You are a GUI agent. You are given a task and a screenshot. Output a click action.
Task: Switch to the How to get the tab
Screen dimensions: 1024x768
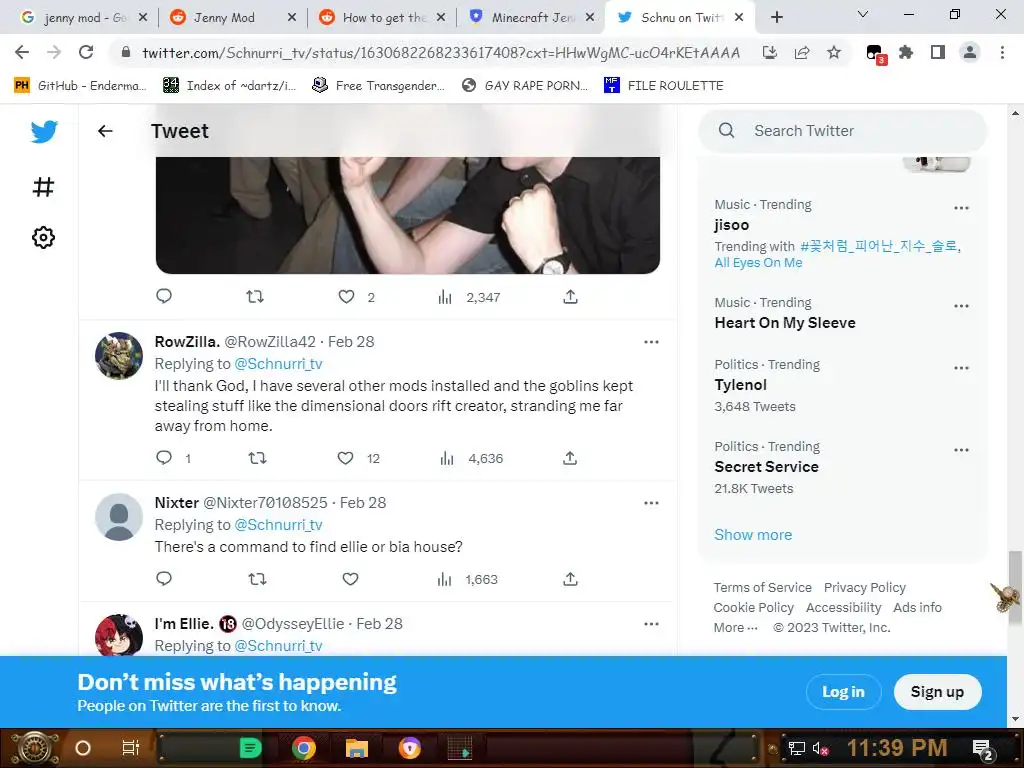coord(381,18)
